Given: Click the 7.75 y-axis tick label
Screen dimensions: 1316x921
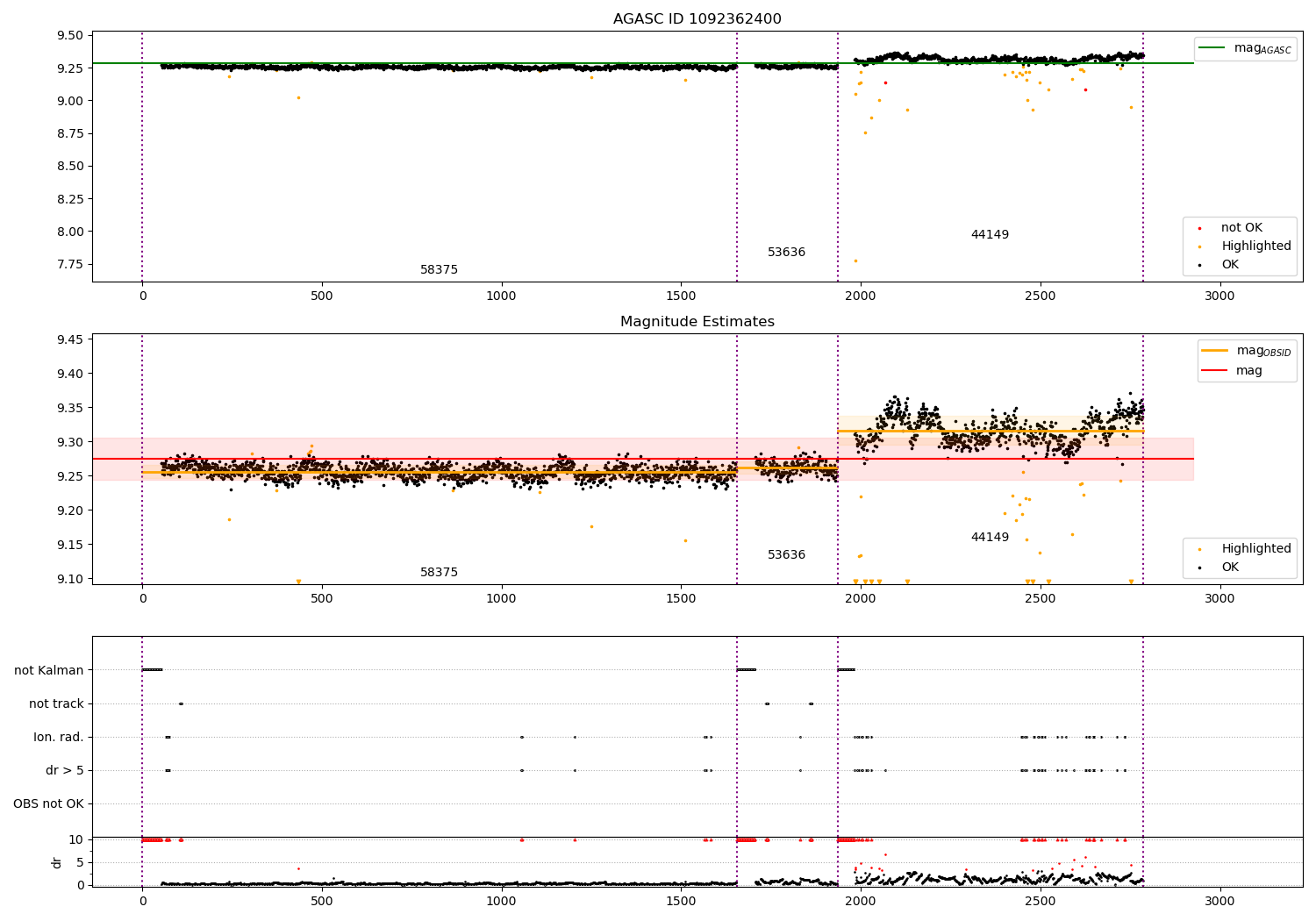Looking at the screenshot, I should tap(70, 264).
